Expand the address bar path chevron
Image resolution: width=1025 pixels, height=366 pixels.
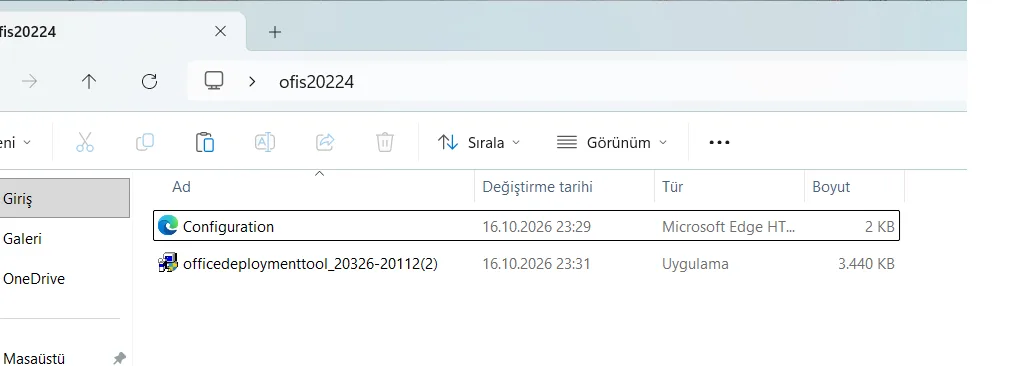tap(252, 82)
